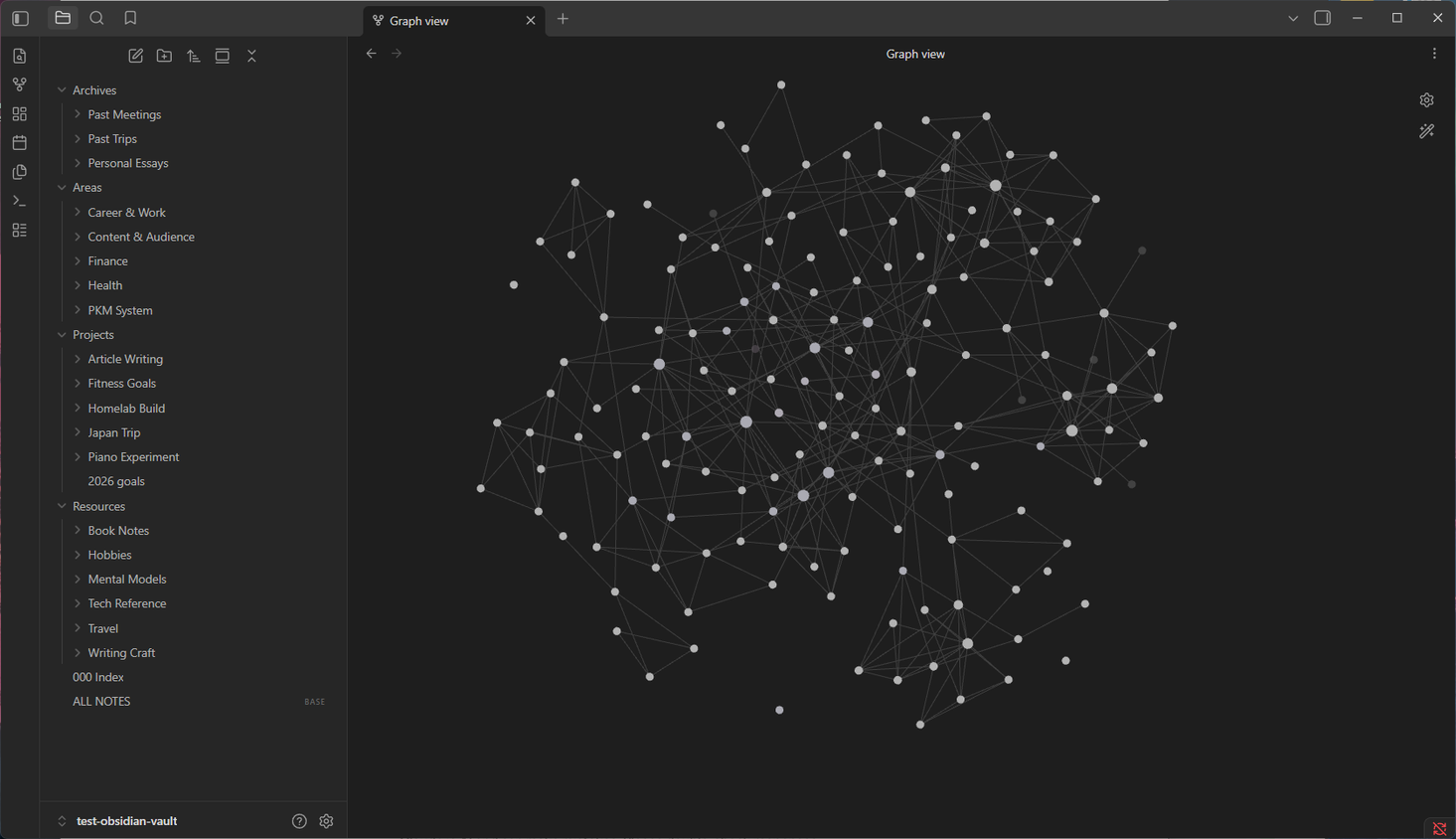Open the bookmarks icon
Image resolution: width=1456 pixels, height=839 pixels.
130,18
